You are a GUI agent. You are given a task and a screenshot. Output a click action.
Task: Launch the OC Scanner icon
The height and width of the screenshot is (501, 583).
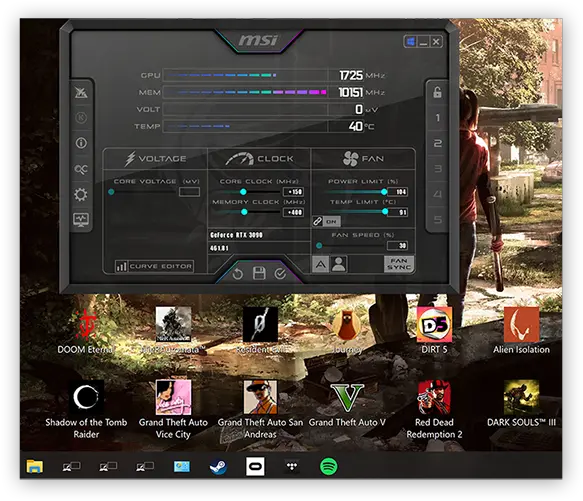(x=81, y=169)
